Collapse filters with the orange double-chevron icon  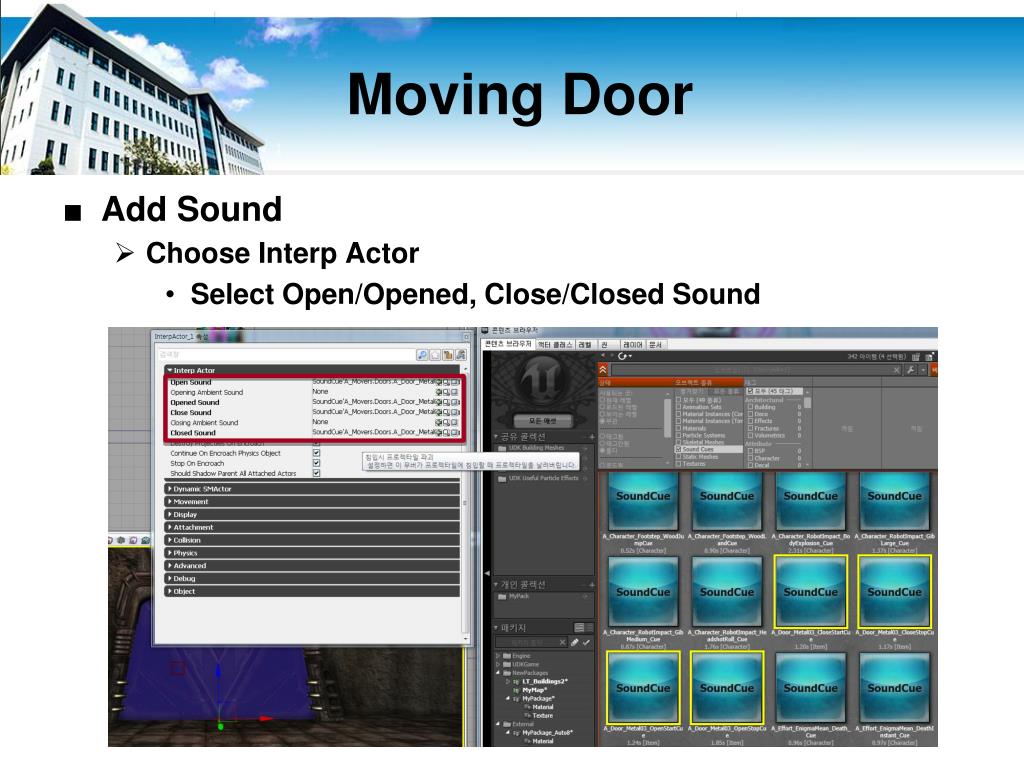coord(603,370)
